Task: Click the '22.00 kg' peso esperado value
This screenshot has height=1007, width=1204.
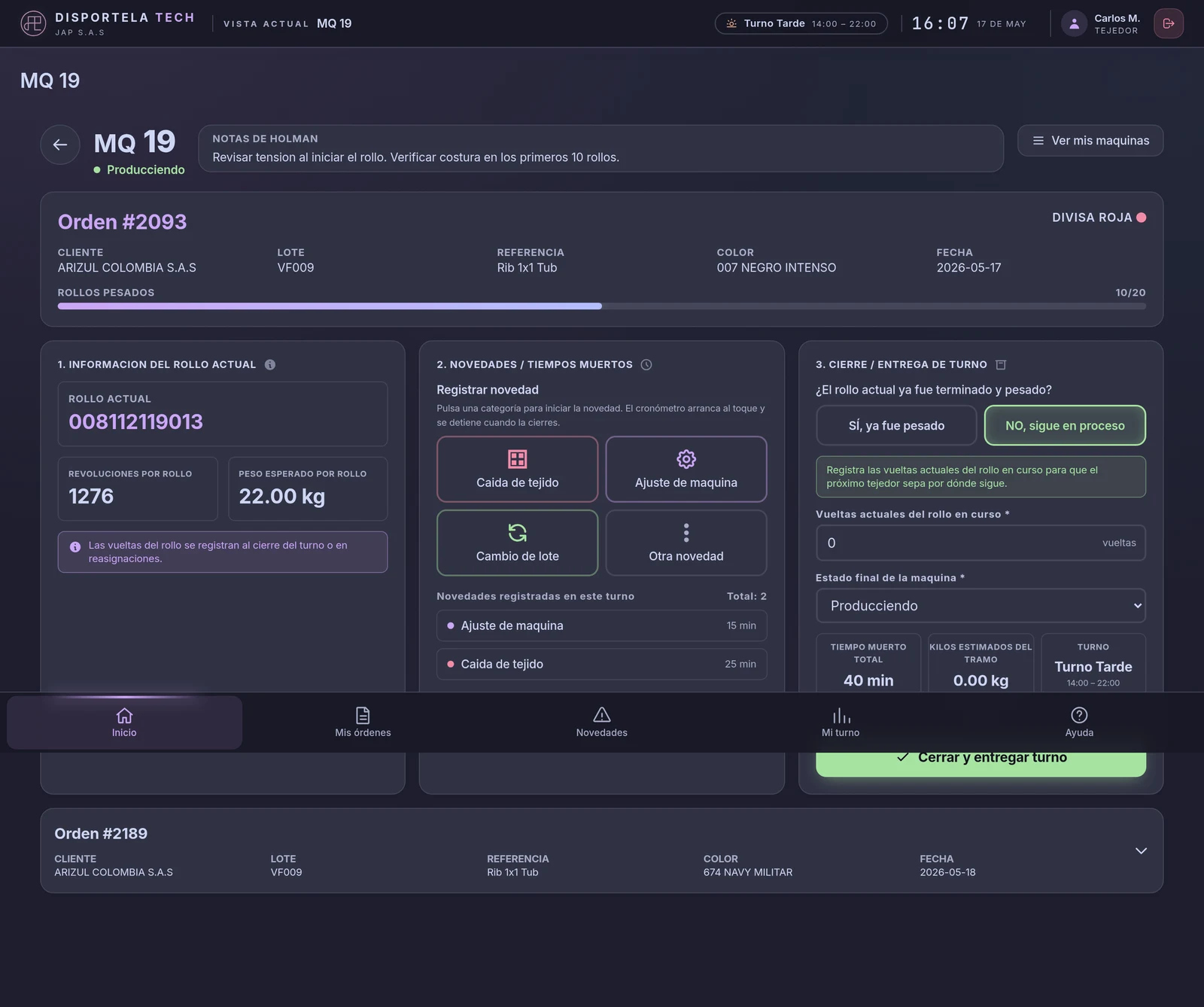Action: (x=282, y=496)
